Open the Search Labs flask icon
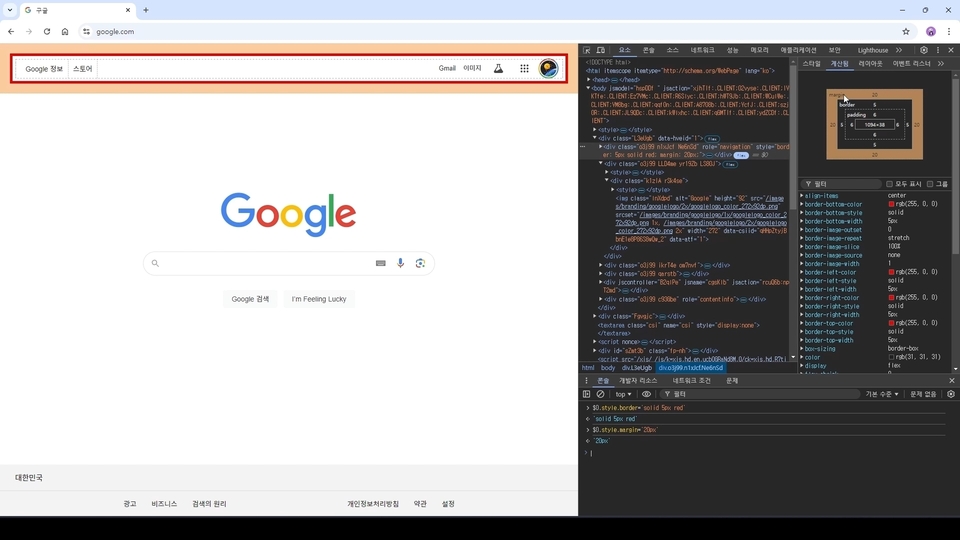The width and height of the screenshot is (960, 540). tap(498, 69)
